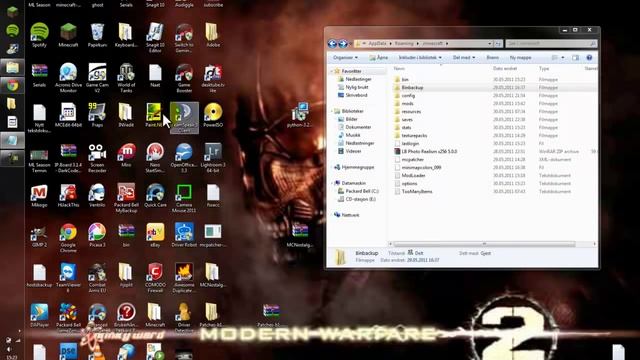Select Dokumenter library in sidebar
The image size is (640, 360).
coord(358,127)
